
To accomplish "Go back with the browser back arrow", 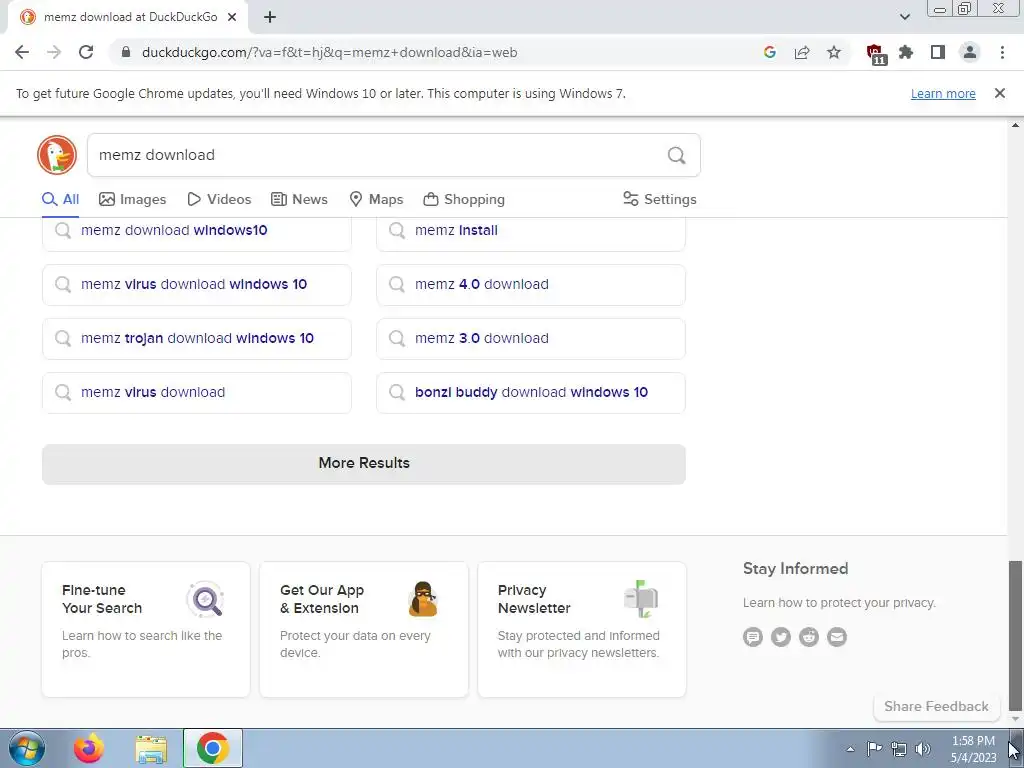I will click(x=22, y=52).
